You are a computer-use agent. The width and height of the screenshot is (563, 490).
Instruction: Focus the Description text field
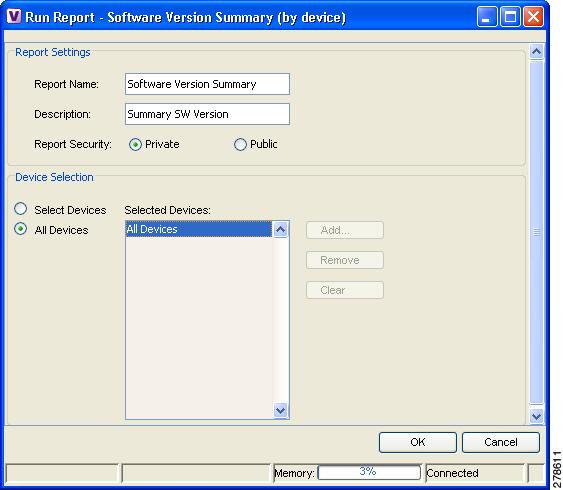[207, 114]
